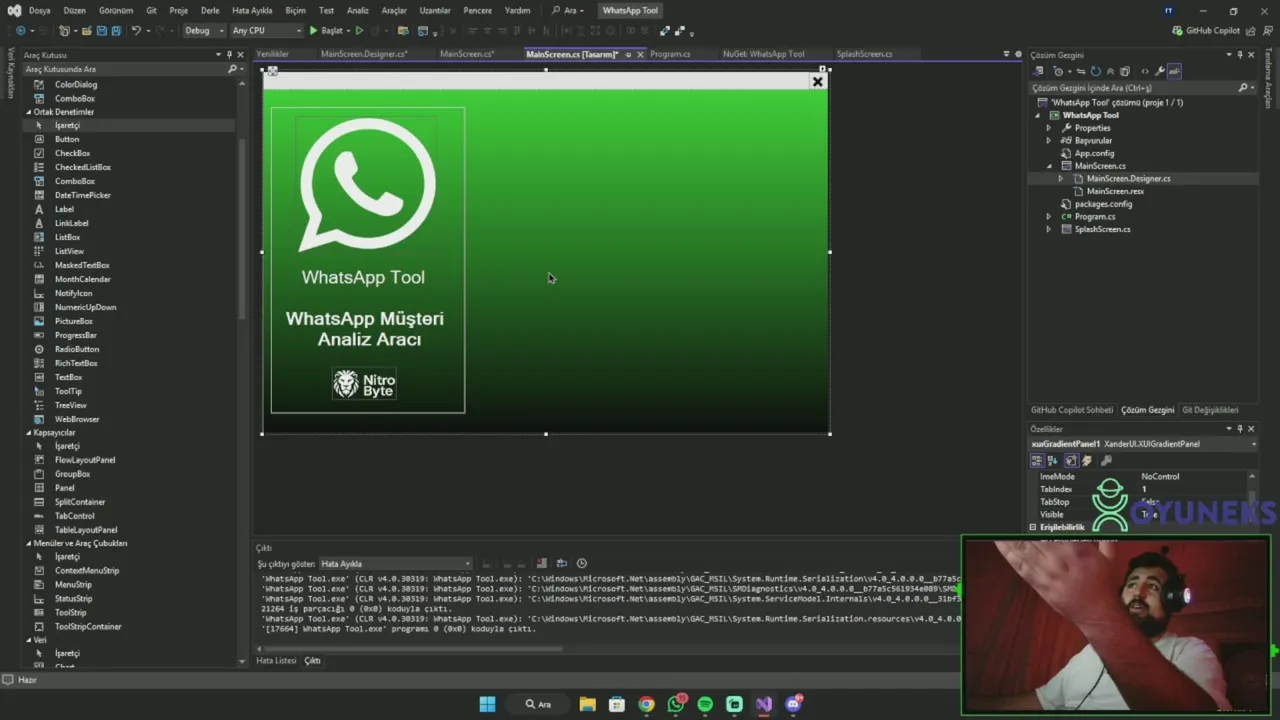This screenshot has height=720, width=1280.
Task: Select the Label control in the toolbox
Action: click(64, 209)
